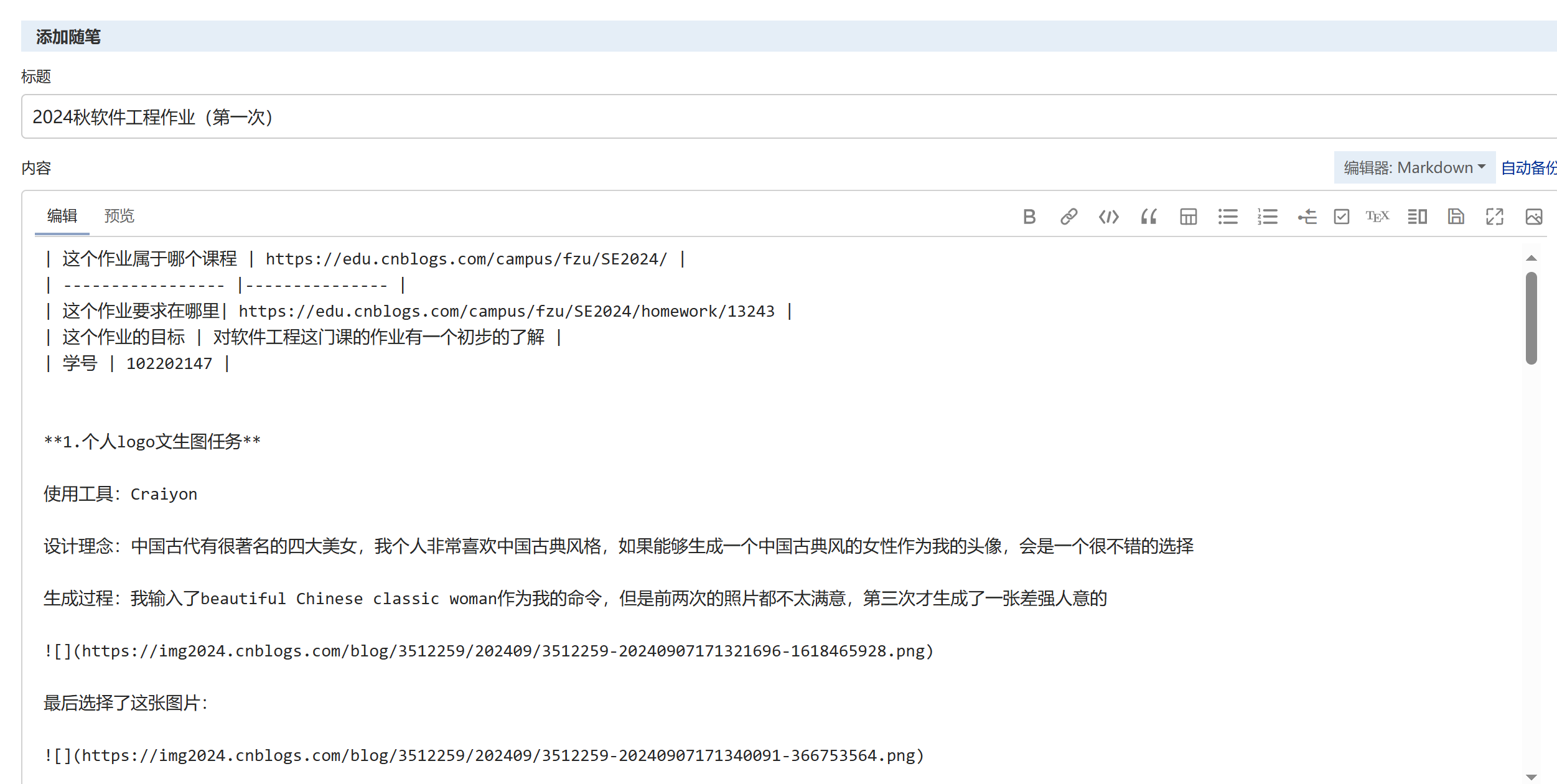Insert a code block with the code icon
The width and height of the screenshot is (1557, 784).
[1108, 217]
